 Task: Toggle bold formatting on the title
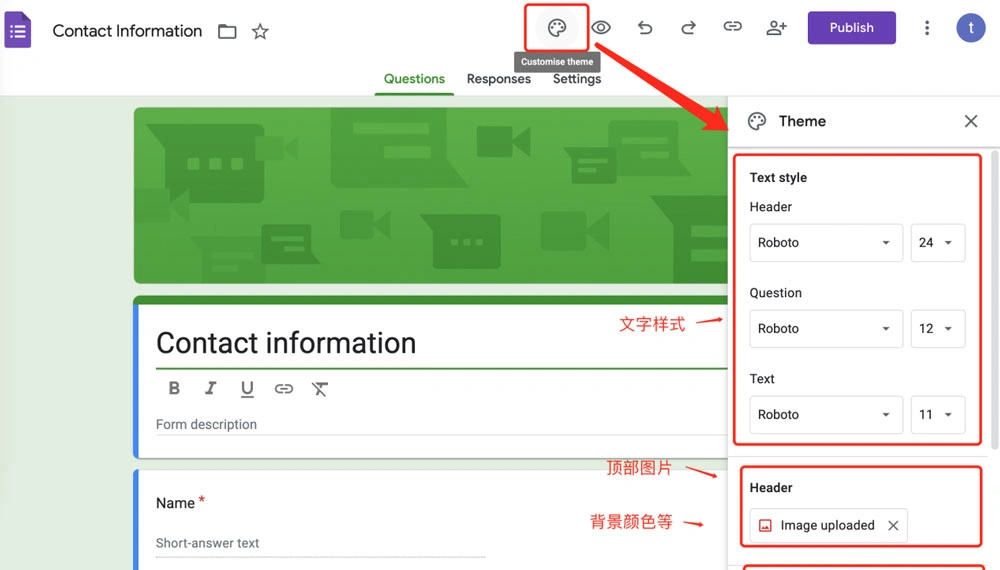(174, 389)
